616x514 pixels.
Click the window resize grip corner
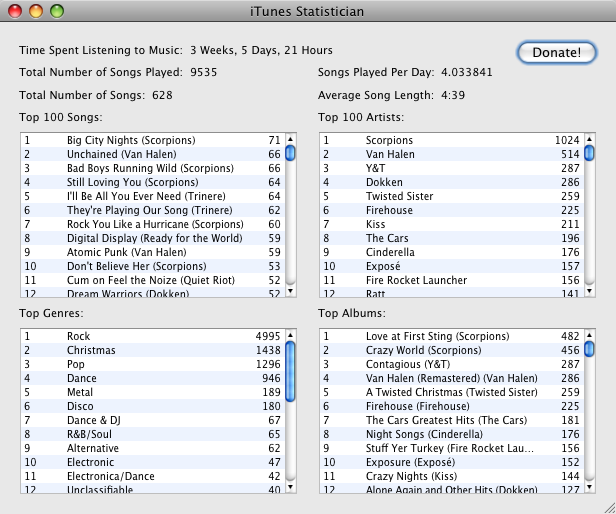(x=609, y=507)
